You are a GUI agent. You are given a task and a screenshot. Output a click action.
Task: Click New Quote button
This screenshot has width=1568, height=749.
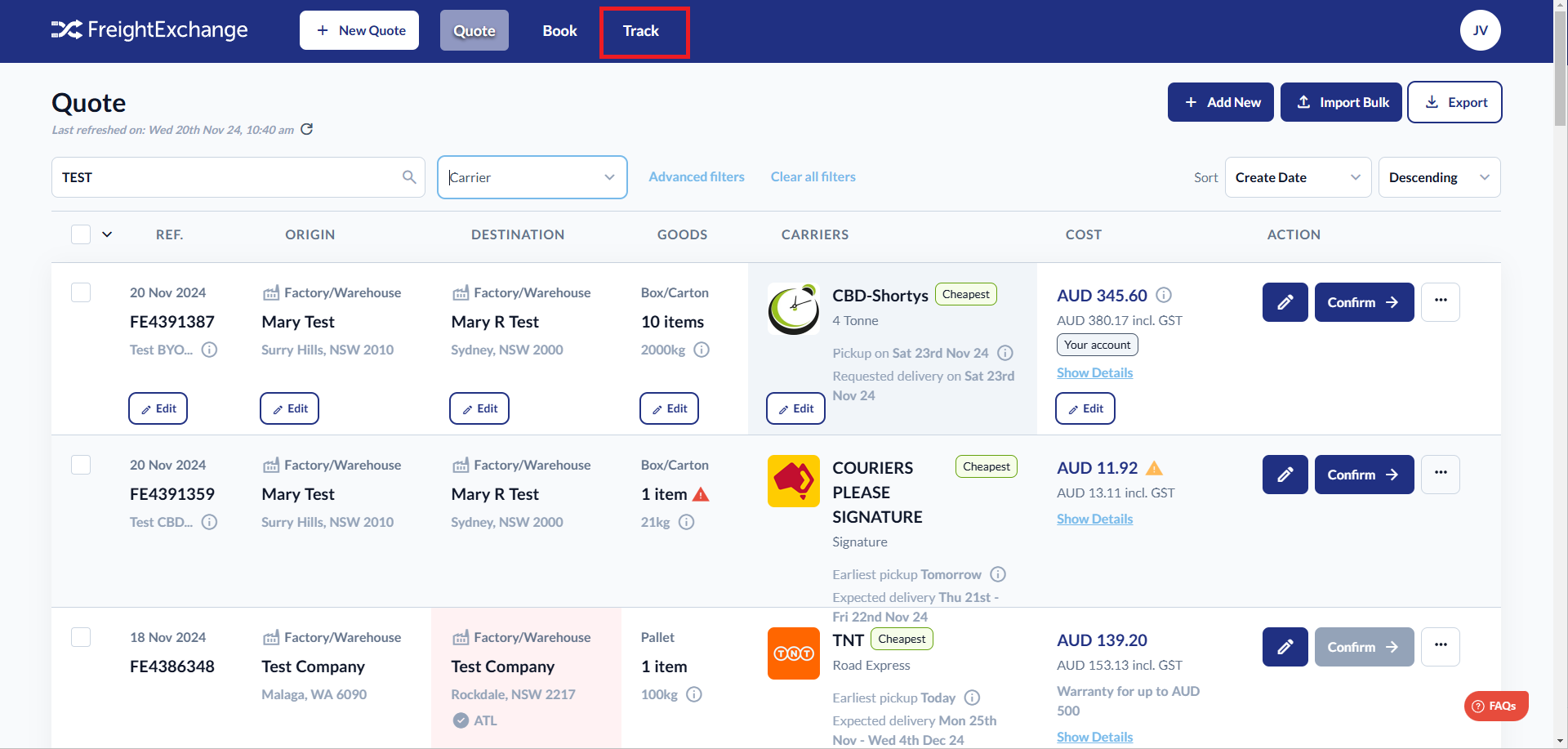click(x=359, y=30)
